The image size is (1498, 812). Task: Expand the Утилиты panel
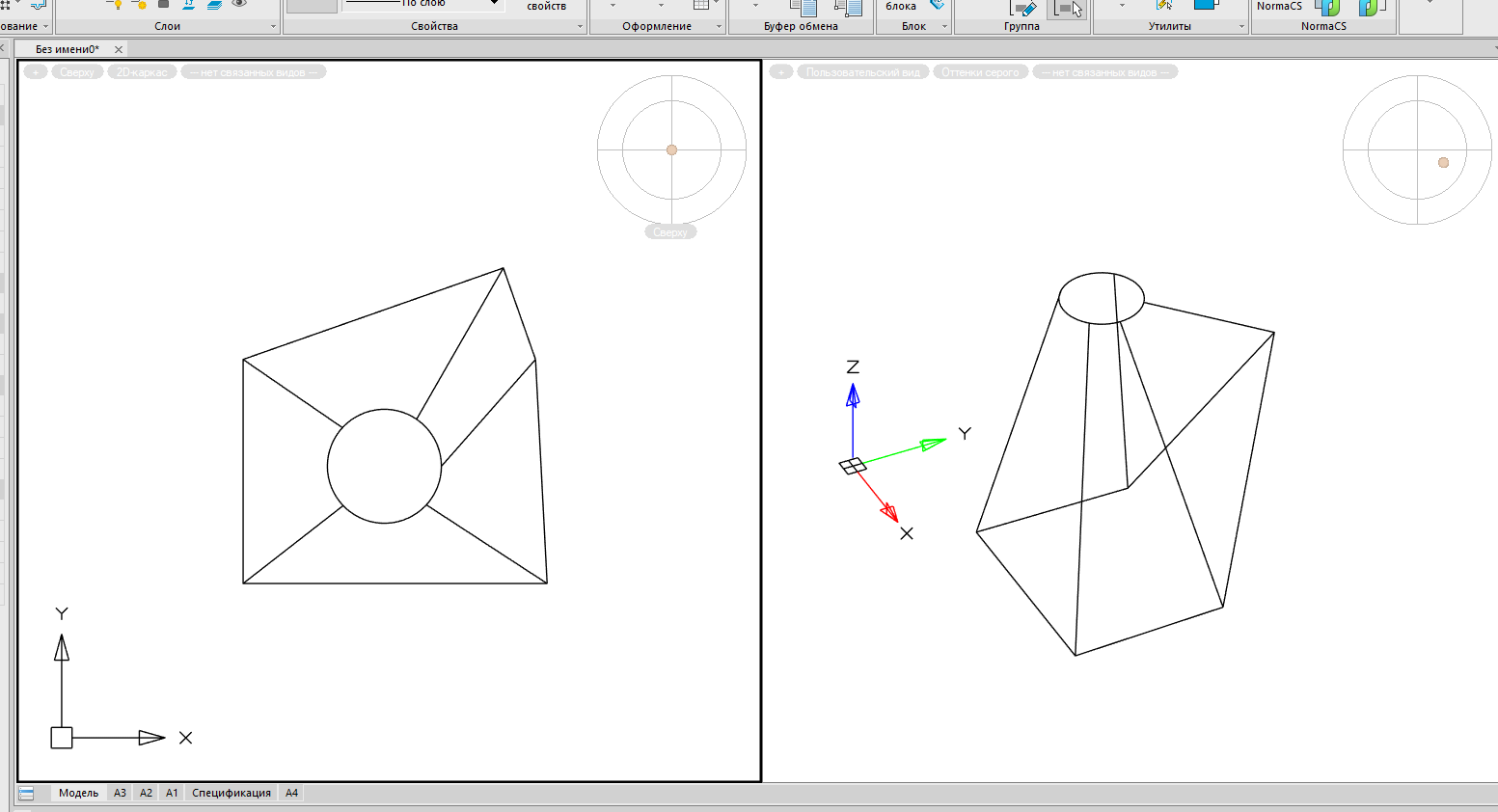pyautogui.click(x=1241, y=27)
